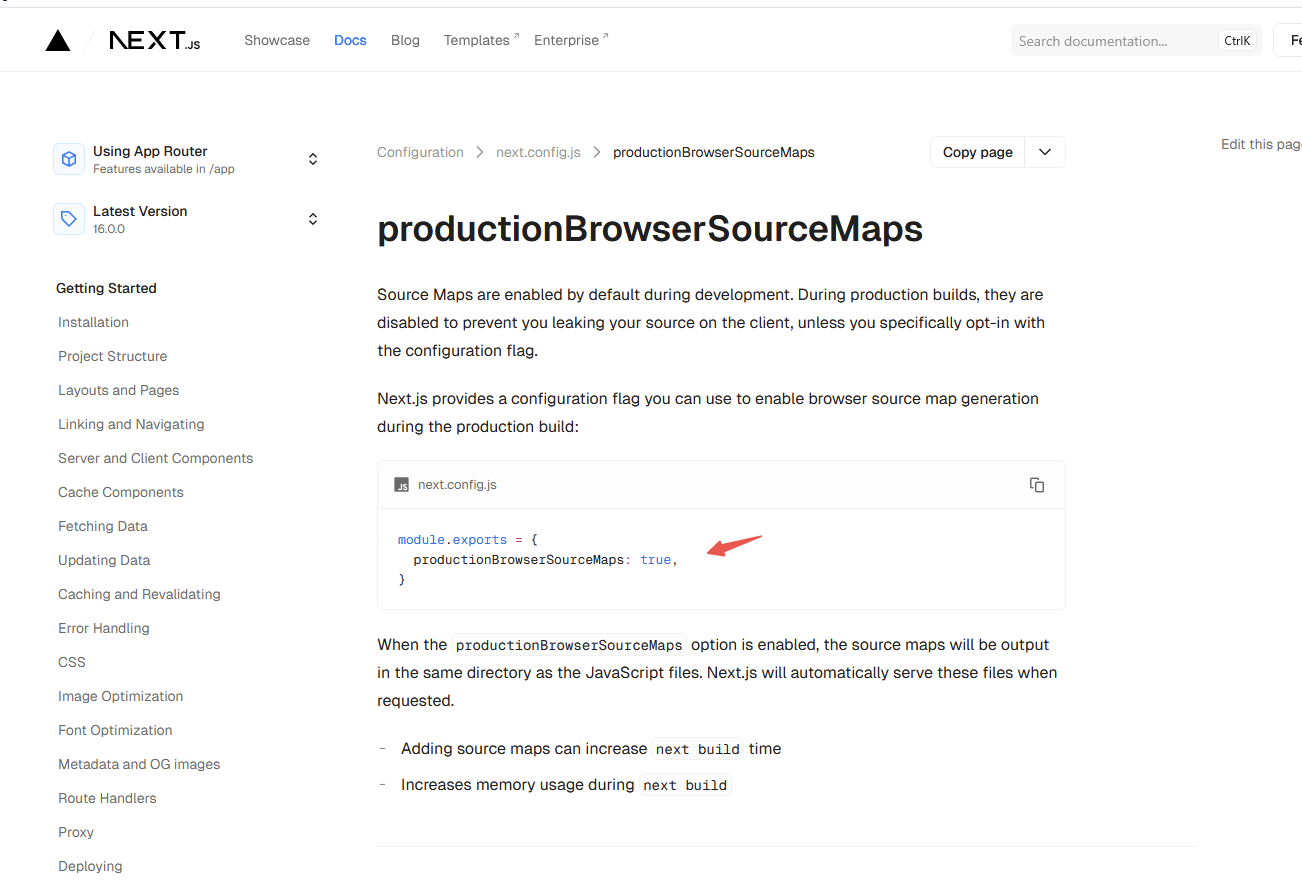Open Route Handlers in sidebar
The width and height of the screenshot is (1302, 885).
click(107, 798)
